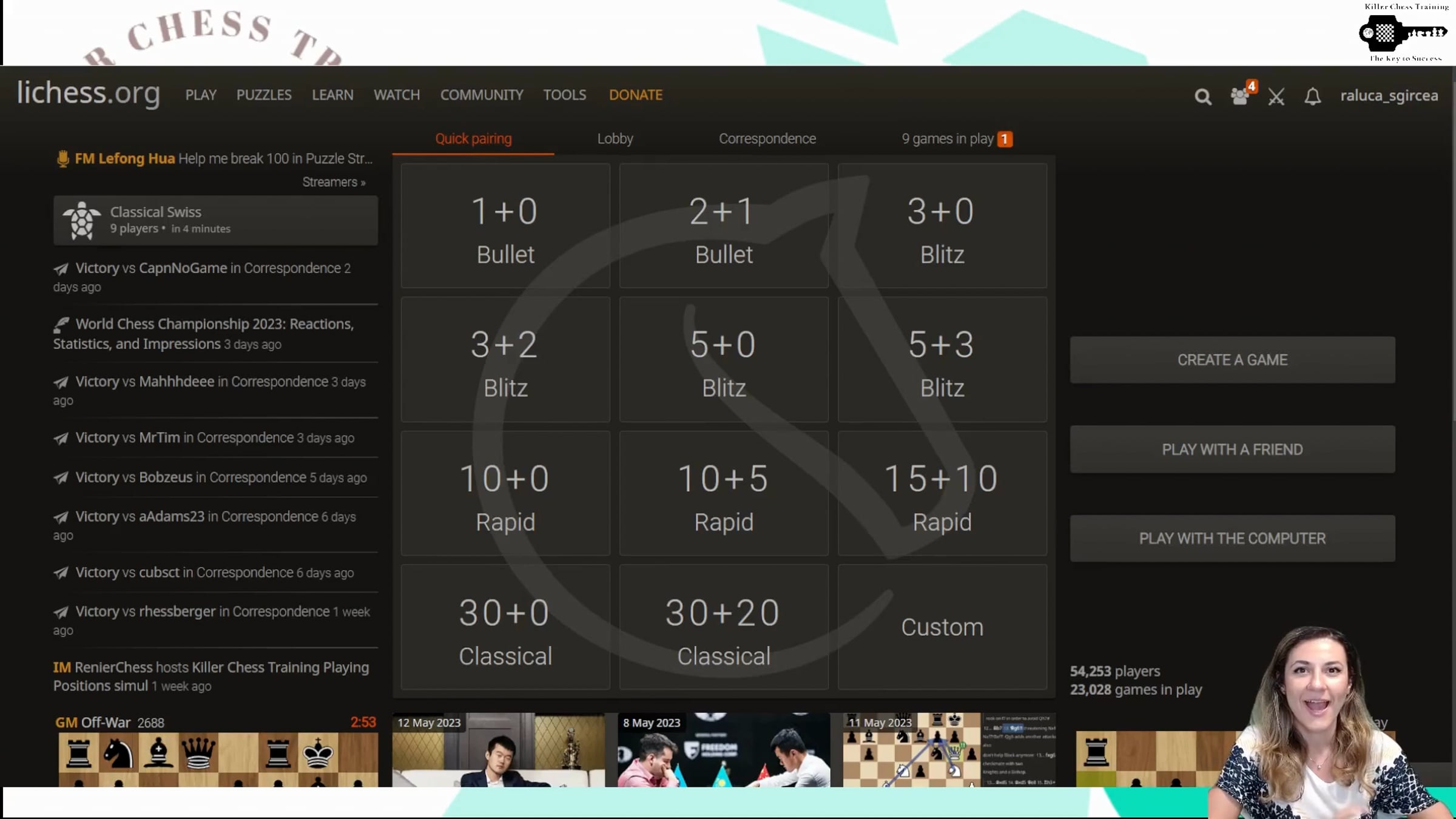Screen dimensions: 1456x819
Task: Start a 10+0 Rapid game
Action: pos(505,493)
